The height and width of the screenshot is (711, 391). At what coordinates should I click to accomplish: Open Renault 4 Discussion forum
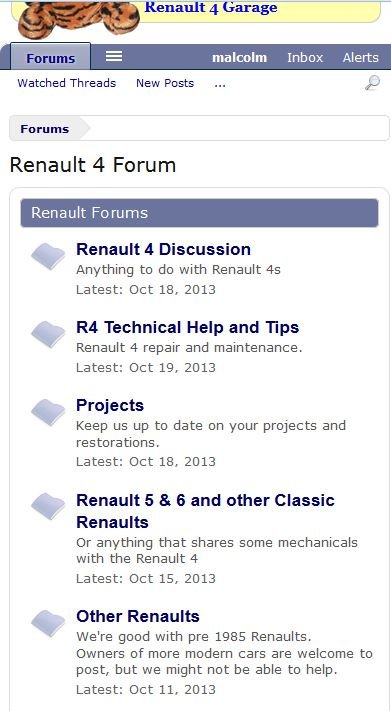point(163,249)
